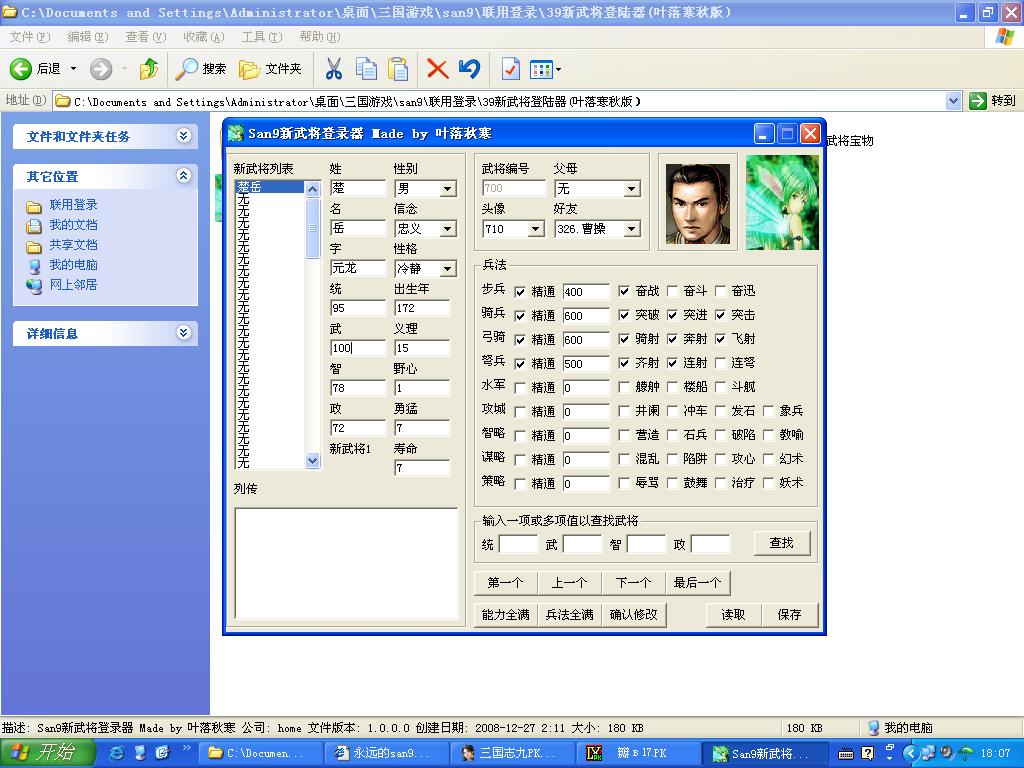Collapse the 其它位置 panel
Screen dimensions: 1024x768
click(183, 176)
